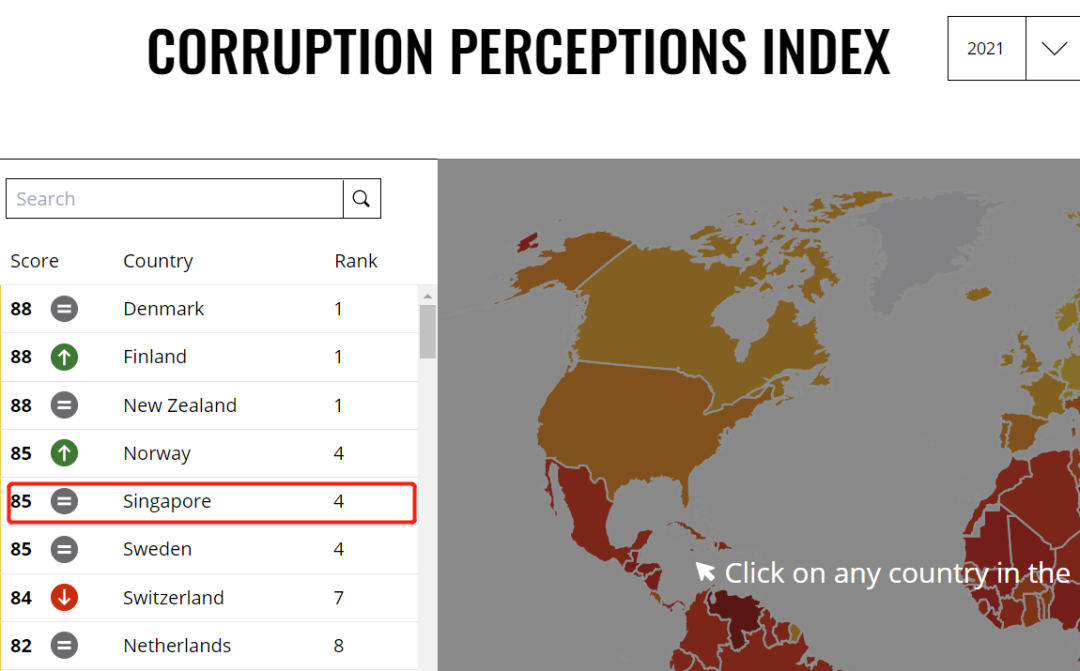This screenshot has height=671, width=1080.
Task: Click the list scroll-up arrow
Action: click(428, 296)
